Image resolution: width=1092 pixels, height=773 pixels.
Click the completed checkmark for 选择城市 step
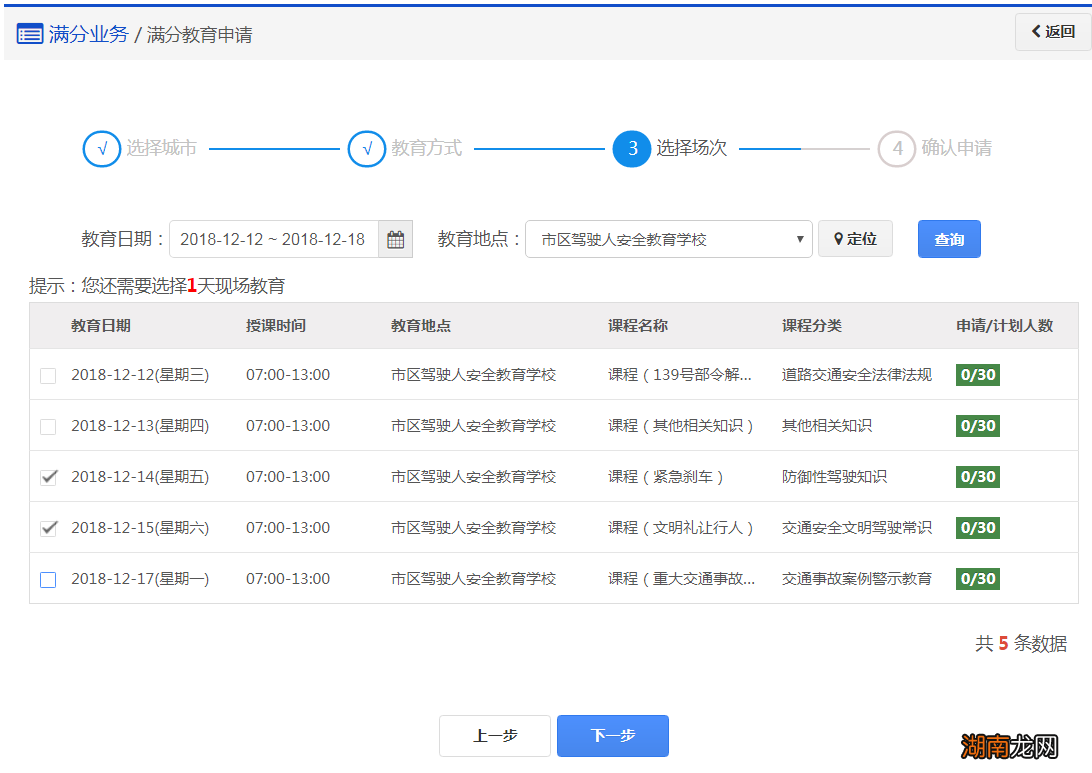click(x=101, y=148)
